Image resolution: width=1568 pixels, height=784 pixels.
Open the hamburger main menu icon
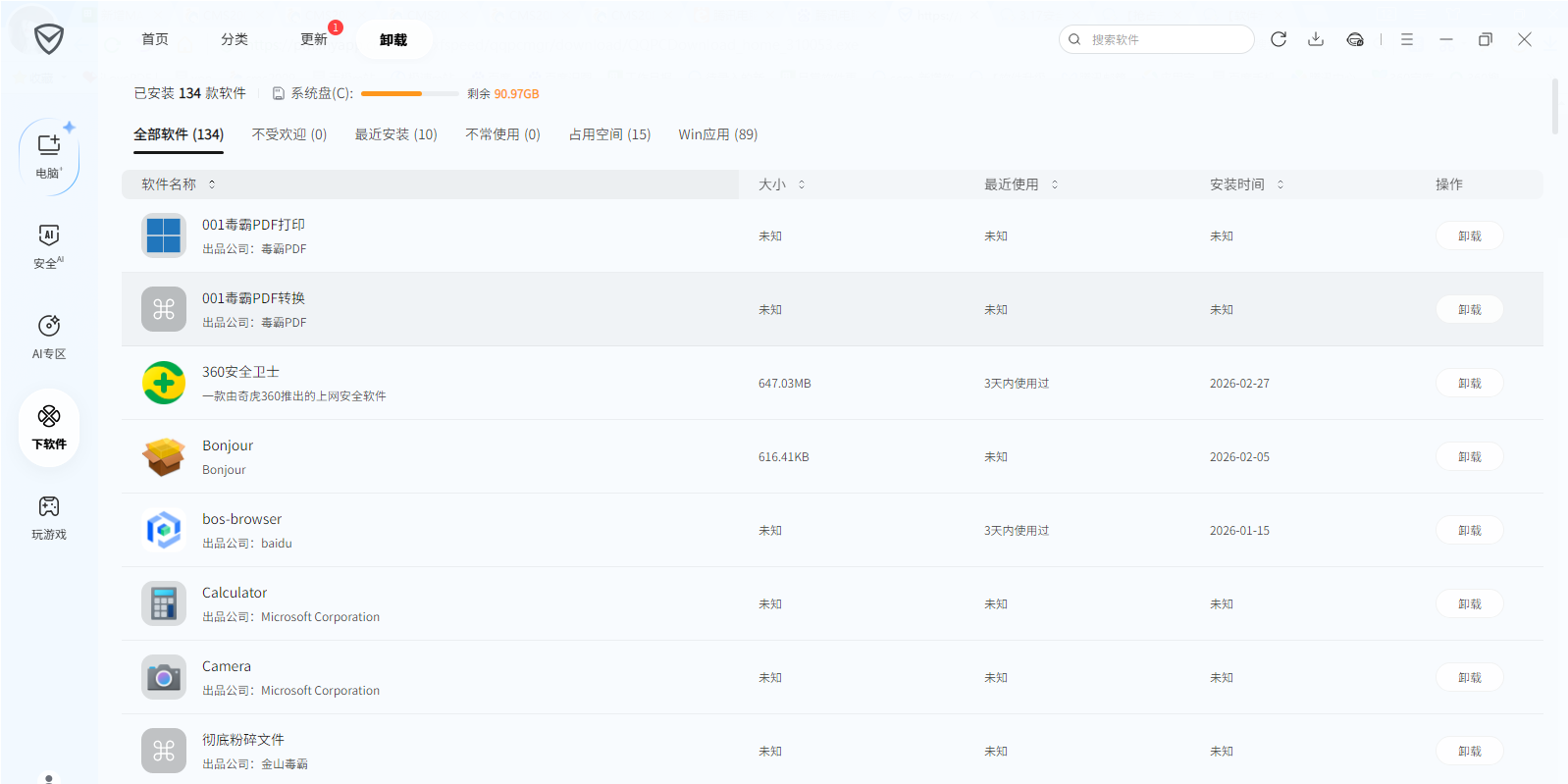point(1406,39)
